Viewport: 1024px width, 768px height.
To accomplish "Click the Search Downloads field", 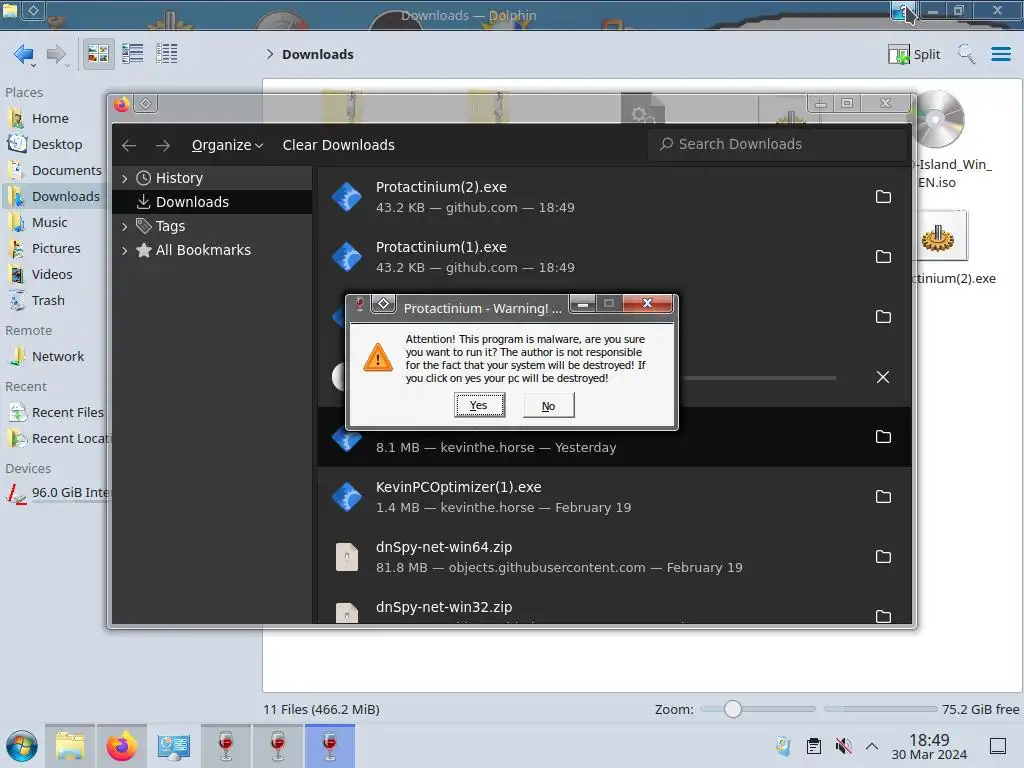I will 777,144.
